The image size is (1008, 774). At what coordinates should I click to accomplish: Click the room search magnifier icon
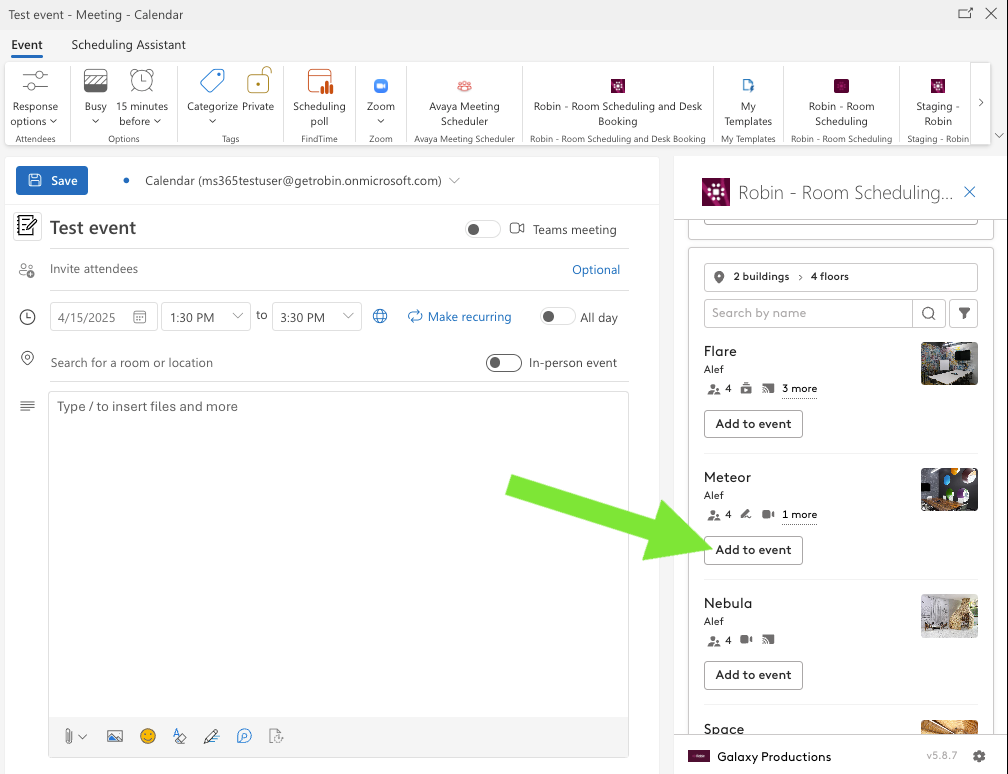pyautogui.click(x=928, y=313)
